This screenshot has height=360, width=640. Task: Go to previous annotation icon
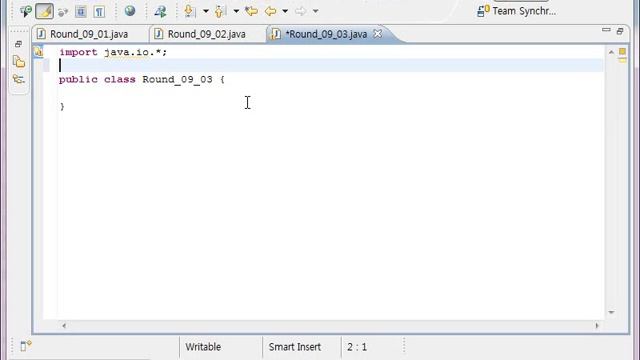(x=220, y=11)
